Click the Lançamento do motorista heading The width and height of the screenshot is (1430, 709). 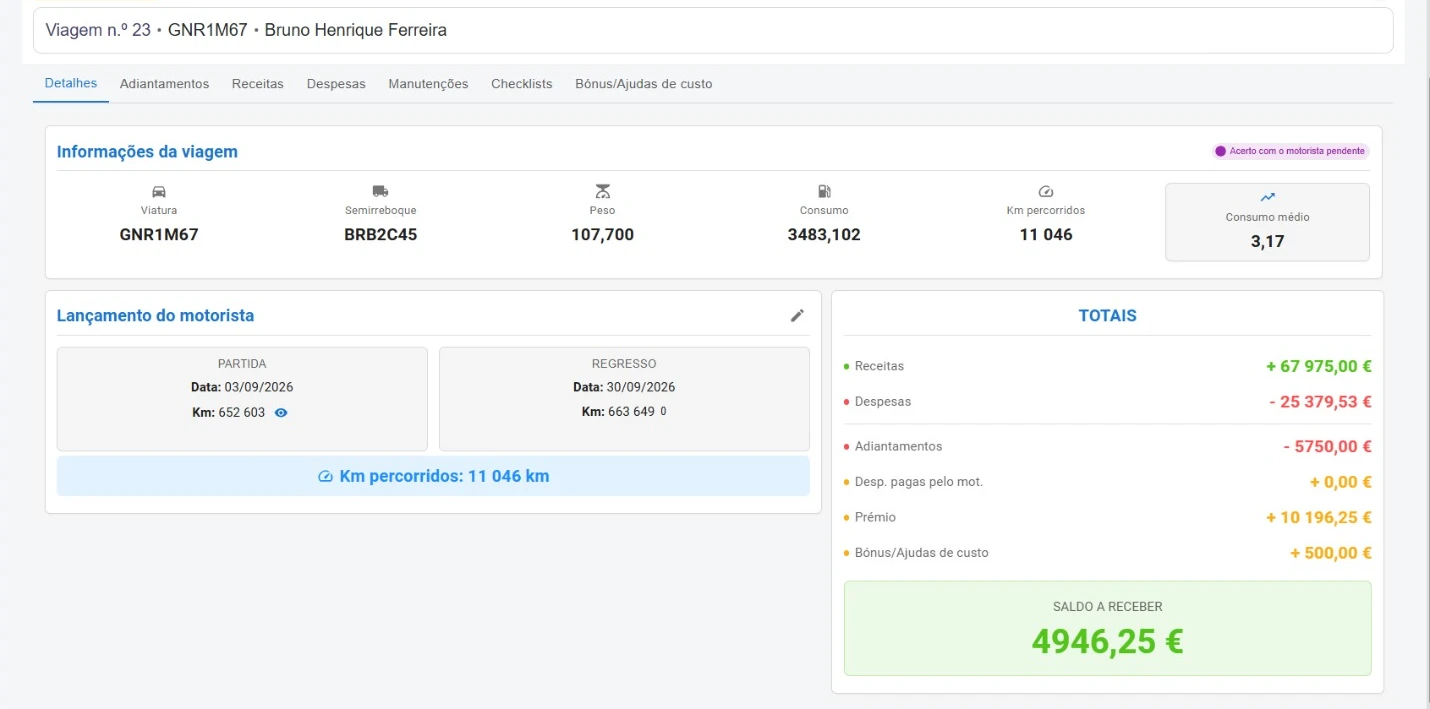coord(155,316)
